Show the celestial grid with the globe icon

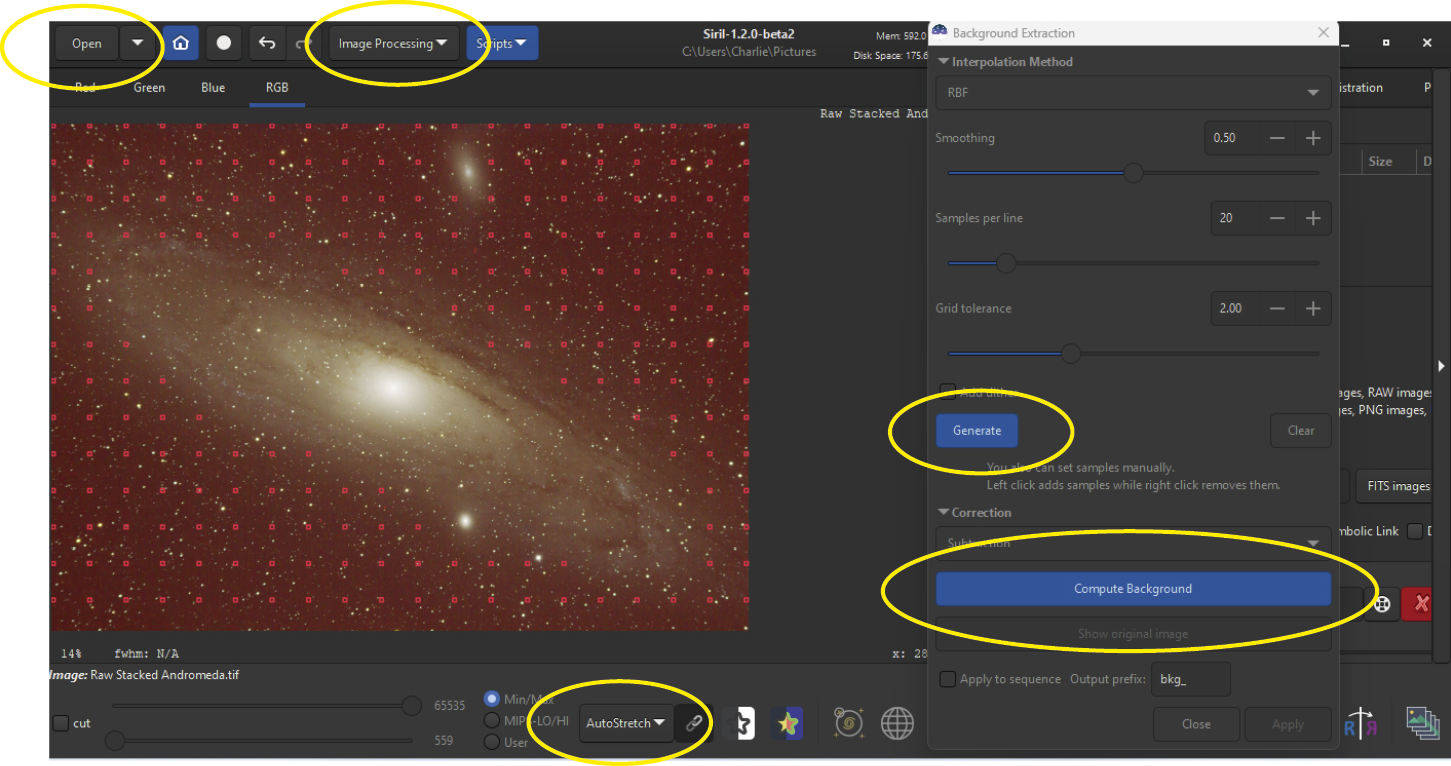click(897, 722)
